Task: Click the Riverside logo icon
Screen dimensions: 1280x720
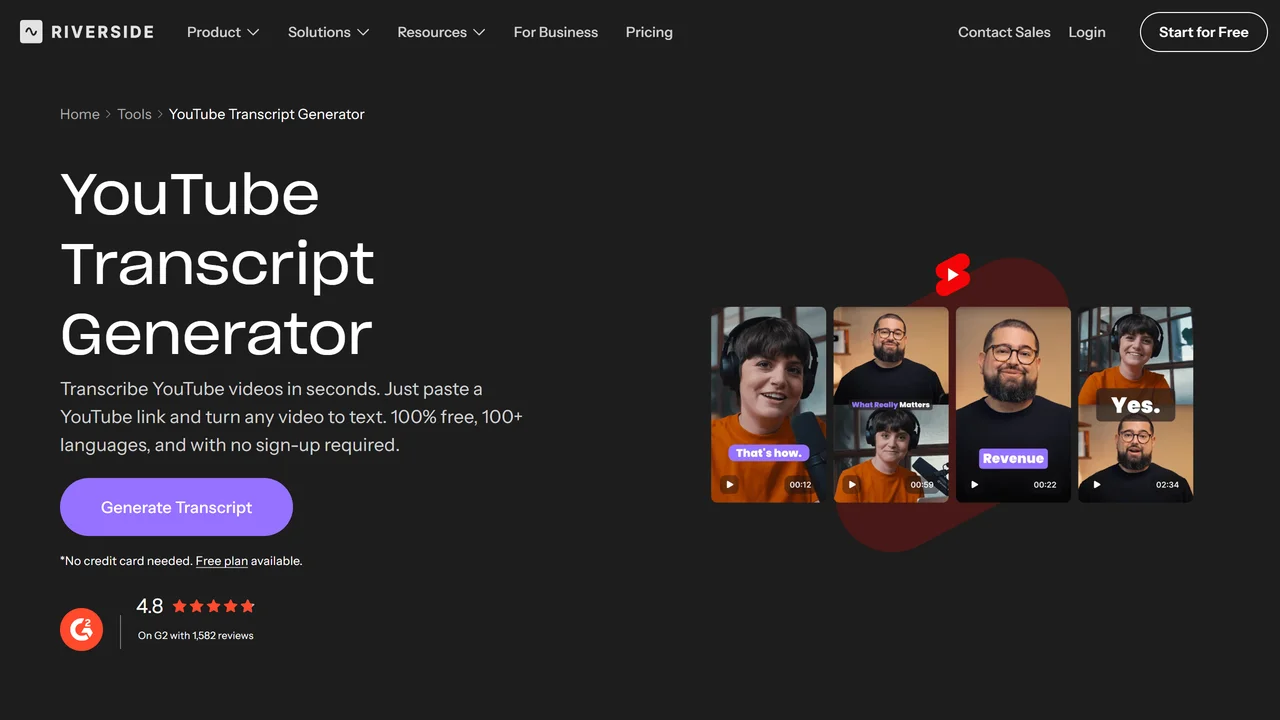Action: coord(31,32)
